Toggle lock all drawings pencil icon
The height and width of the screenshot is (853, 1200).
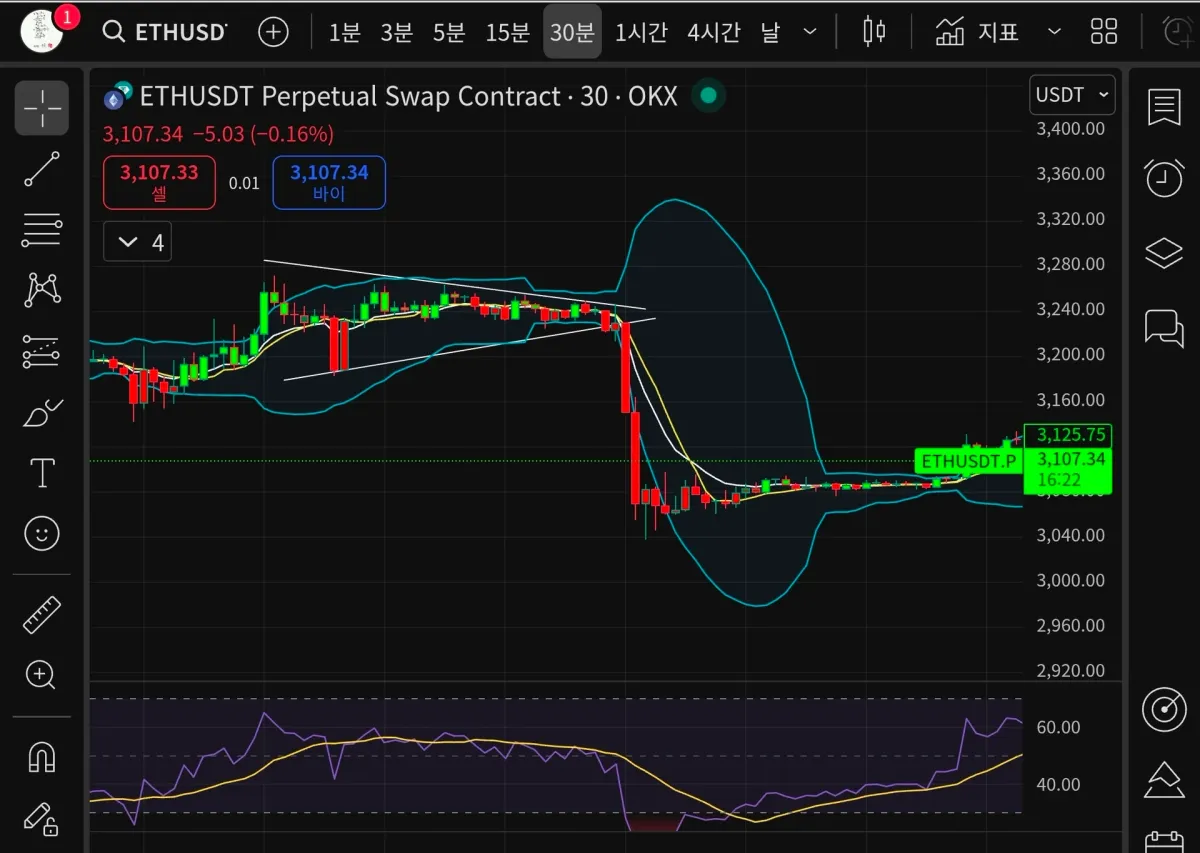point(42,818)
